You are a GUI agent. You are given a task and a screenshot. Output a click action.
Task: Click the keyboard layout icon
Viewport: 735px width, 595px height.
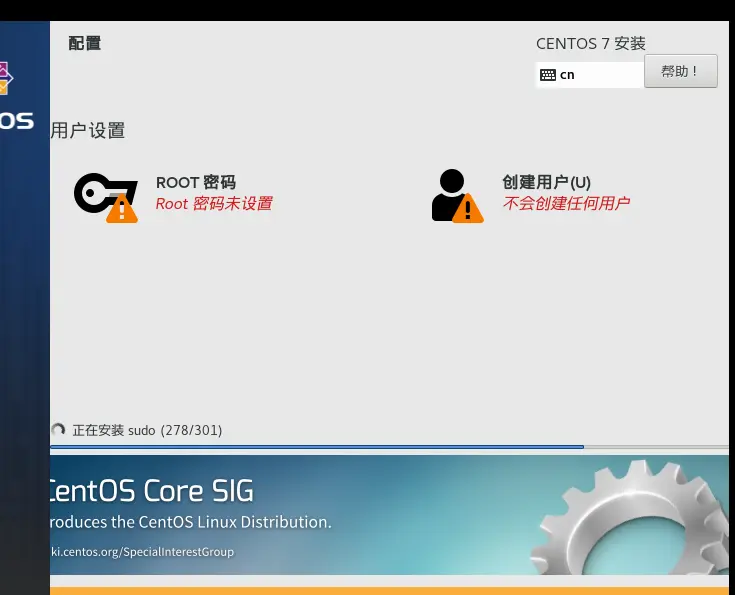pos(548,75)
